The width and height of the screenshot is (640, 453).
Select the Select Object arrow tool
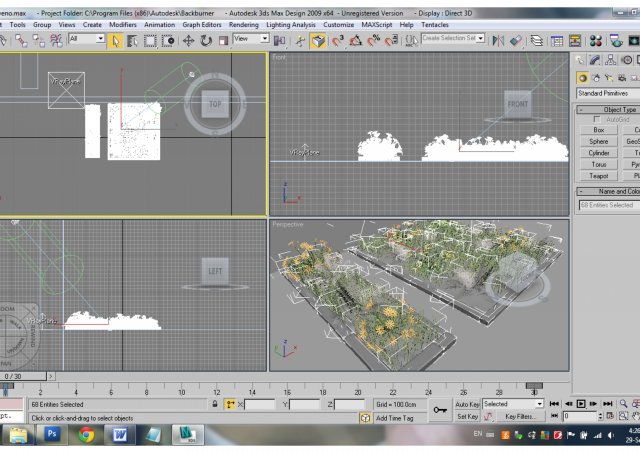tap(116, 40)
